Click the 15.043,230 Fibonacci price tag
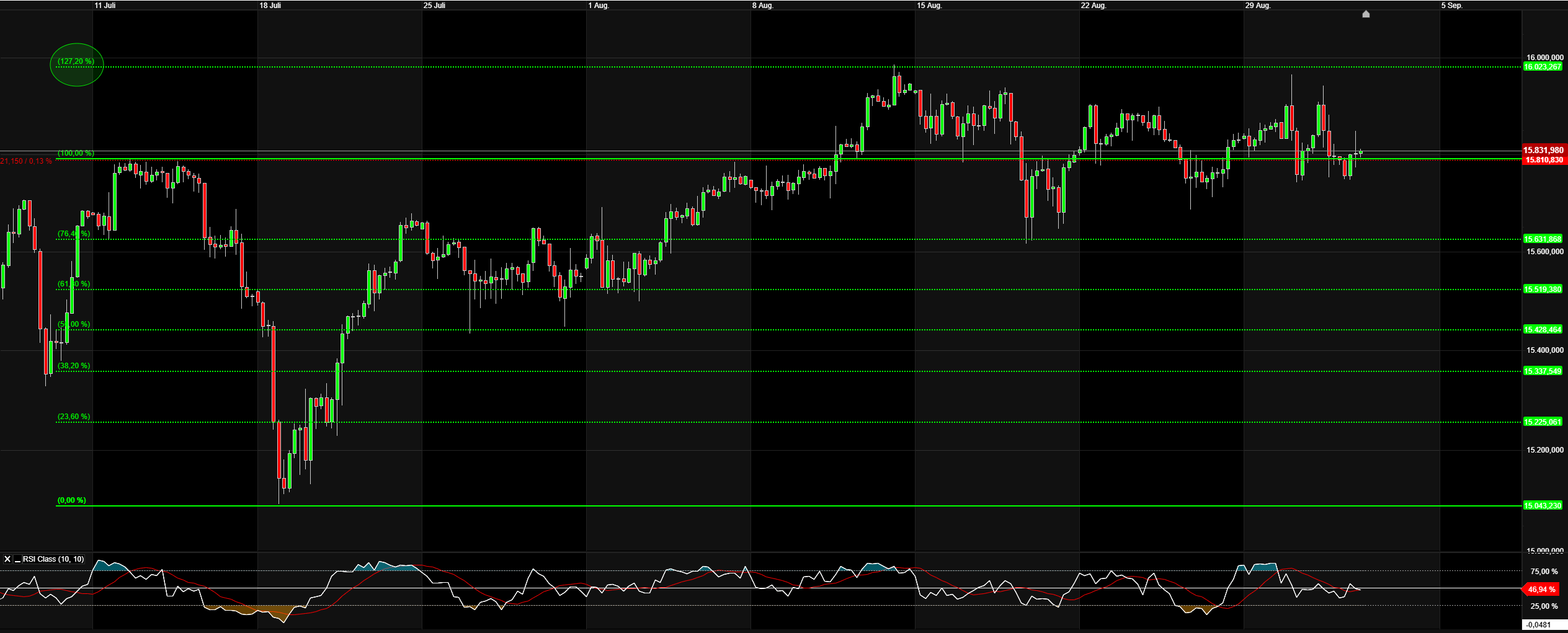This screenshot has height=633, width=1568. [x=1543, y=506]
